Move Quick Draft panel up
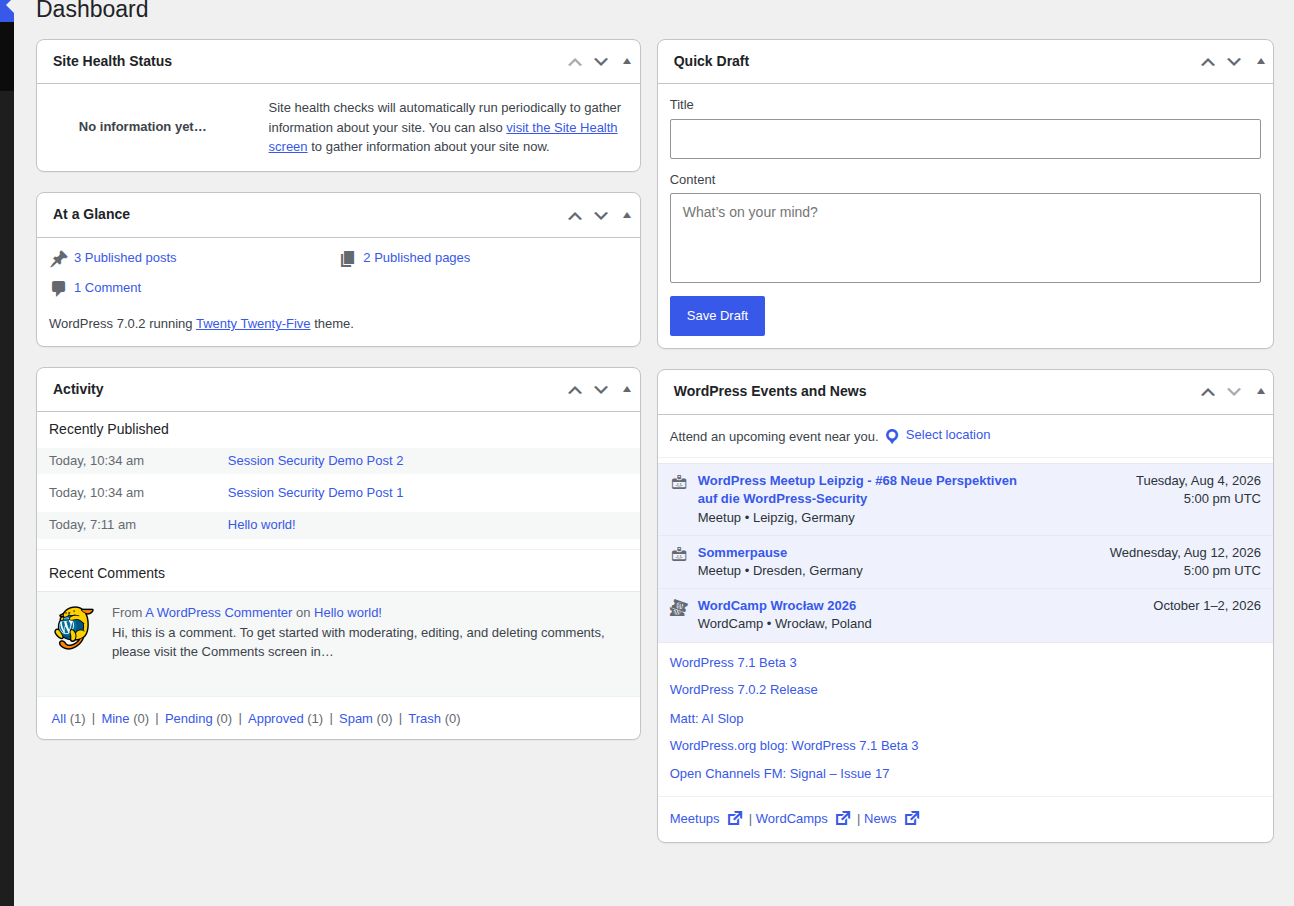 coord(1208,61)
